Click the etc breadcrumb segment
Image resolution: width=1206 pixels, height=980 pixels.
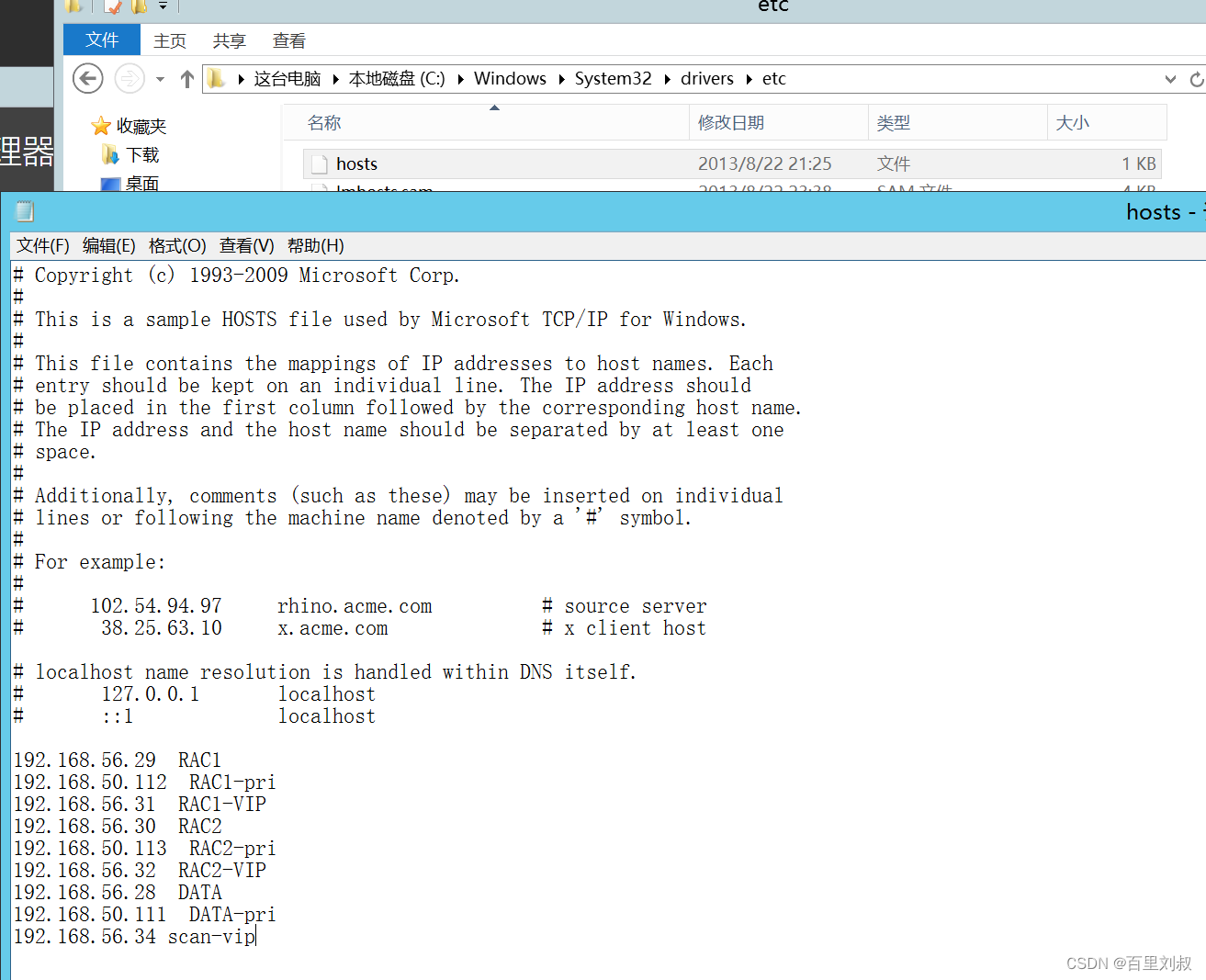click(x=774, y=79)
